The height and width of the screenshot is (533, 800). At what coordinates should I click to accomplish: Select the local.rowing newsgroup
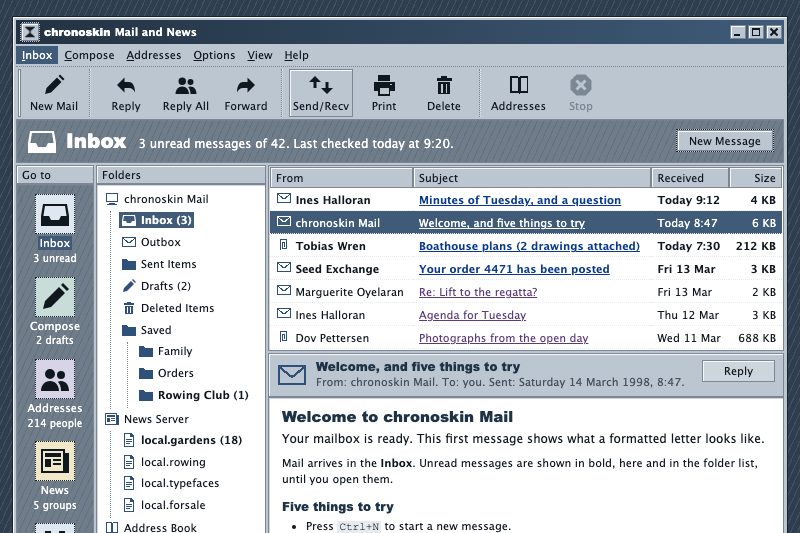(164, 462)
